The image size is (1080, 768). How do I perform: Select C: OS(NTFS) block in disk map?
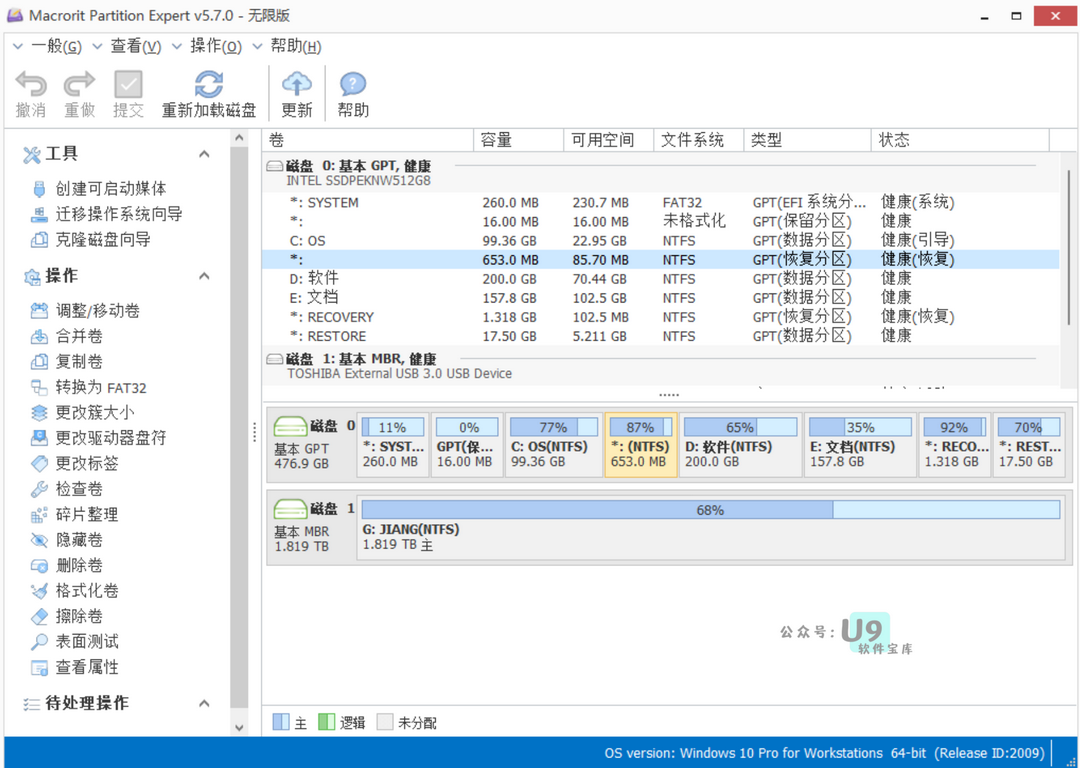pyautogui.click(x=553, y=444)
